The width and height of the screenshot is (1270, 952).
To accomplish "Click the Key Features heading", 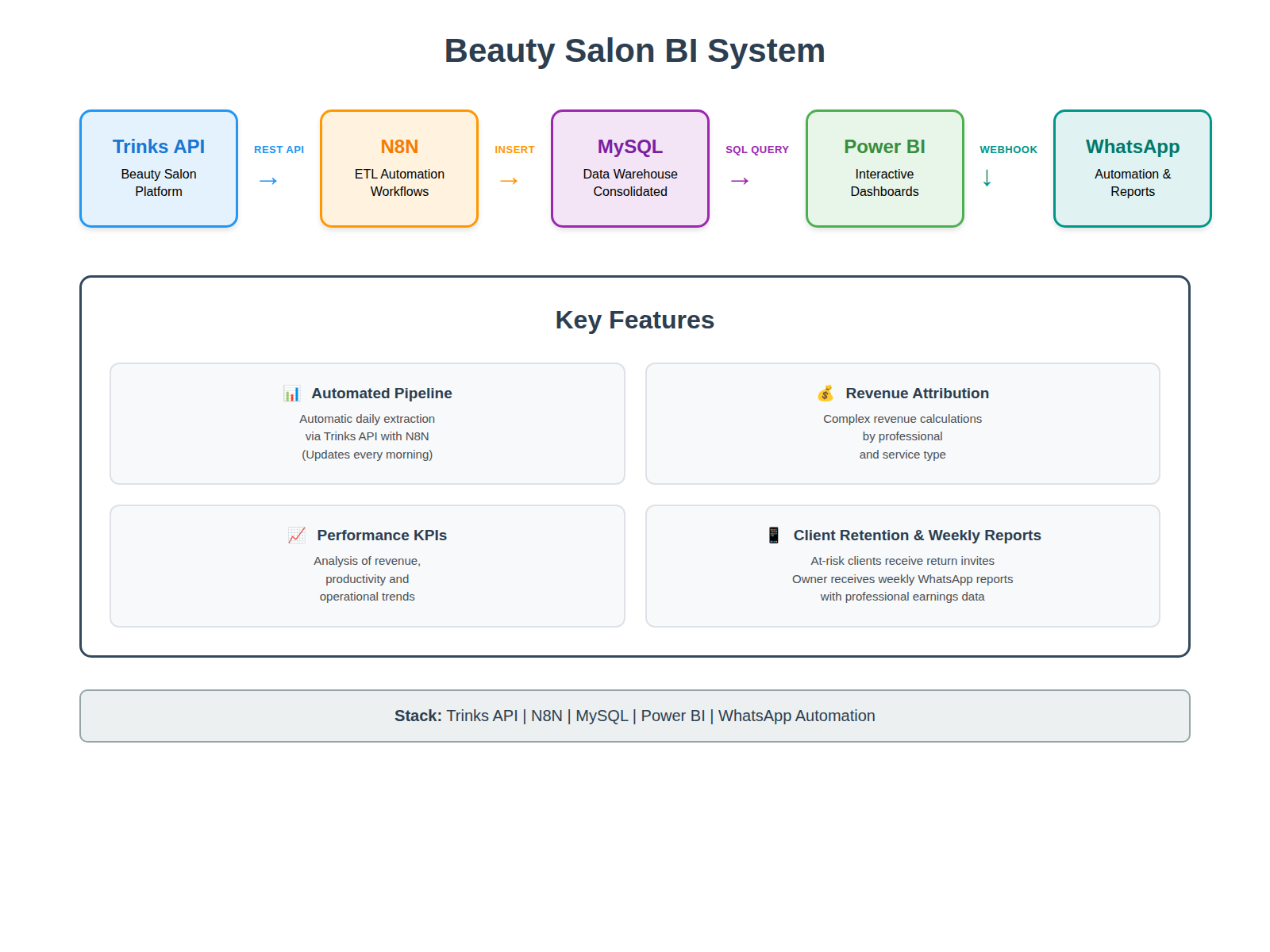I will tap(634, 320).
